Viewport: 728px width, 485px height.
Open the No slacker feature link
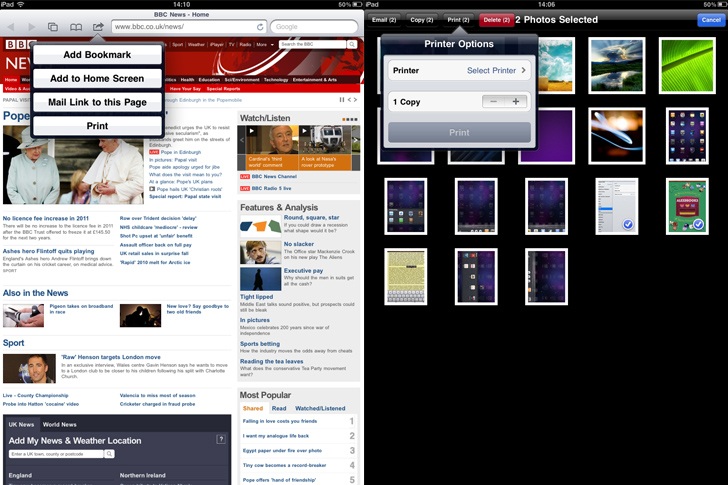(299, 244)
